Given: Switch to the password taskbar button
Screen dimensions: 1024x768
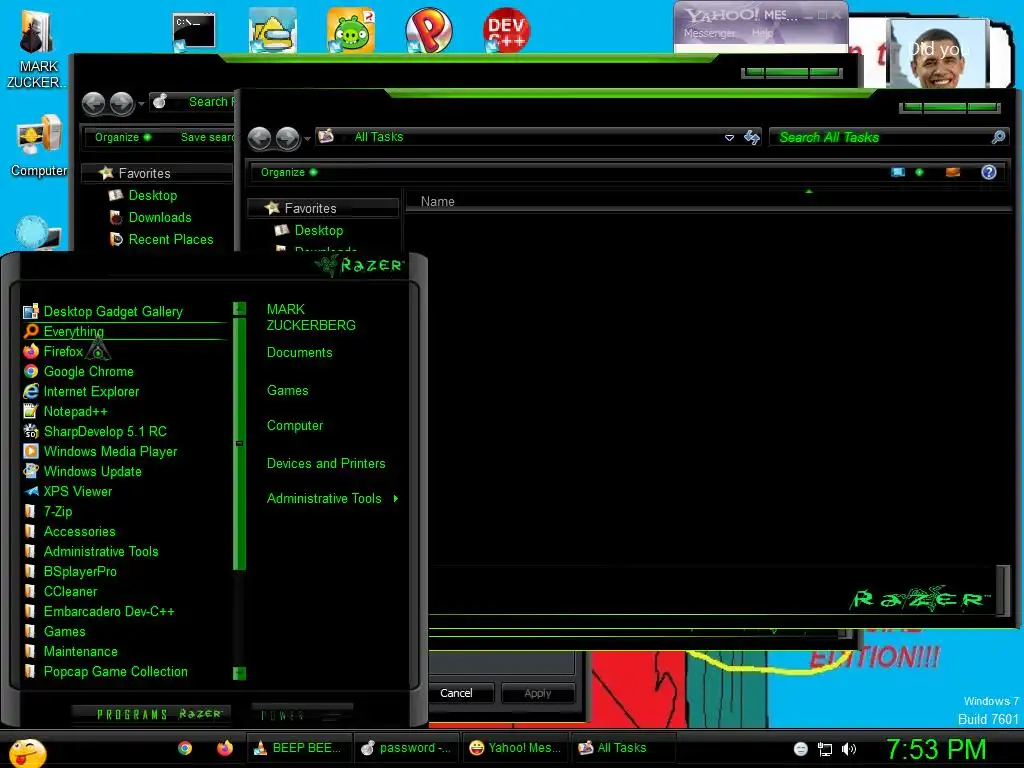Looking at the screenshot, I should coord(407,748).
